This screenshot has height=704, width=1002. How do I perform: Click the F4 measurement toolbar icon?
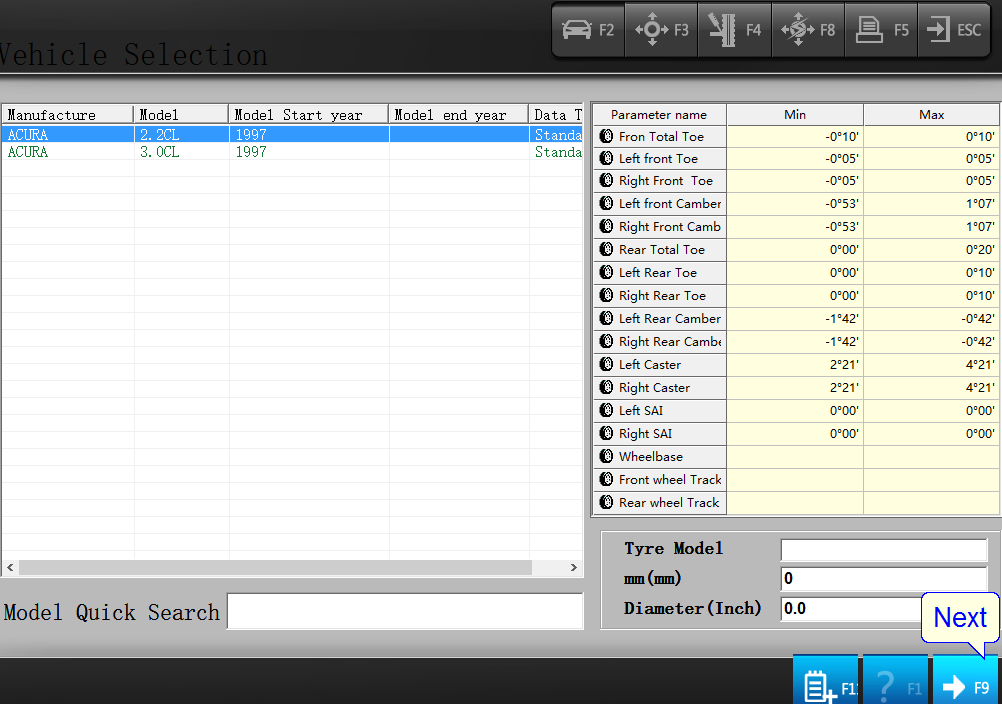pyautogui.click(x=734, y=30)
